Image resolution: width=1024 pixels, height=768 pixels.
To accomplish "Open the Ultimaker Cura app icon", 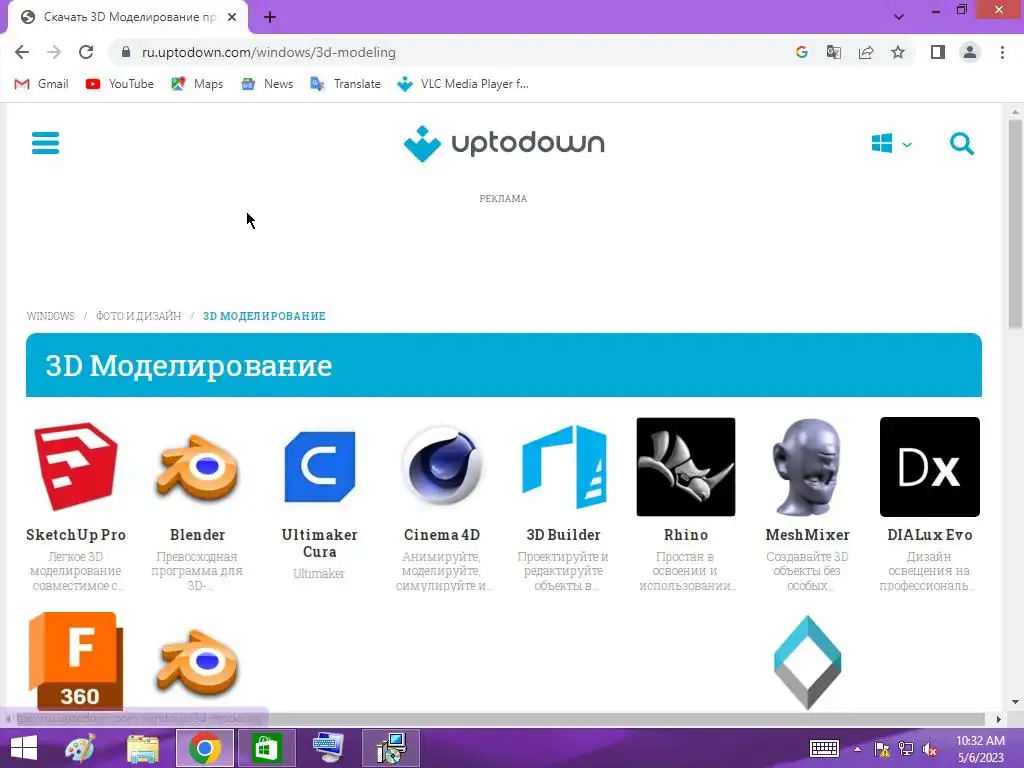I will click(x=319, y=466).
